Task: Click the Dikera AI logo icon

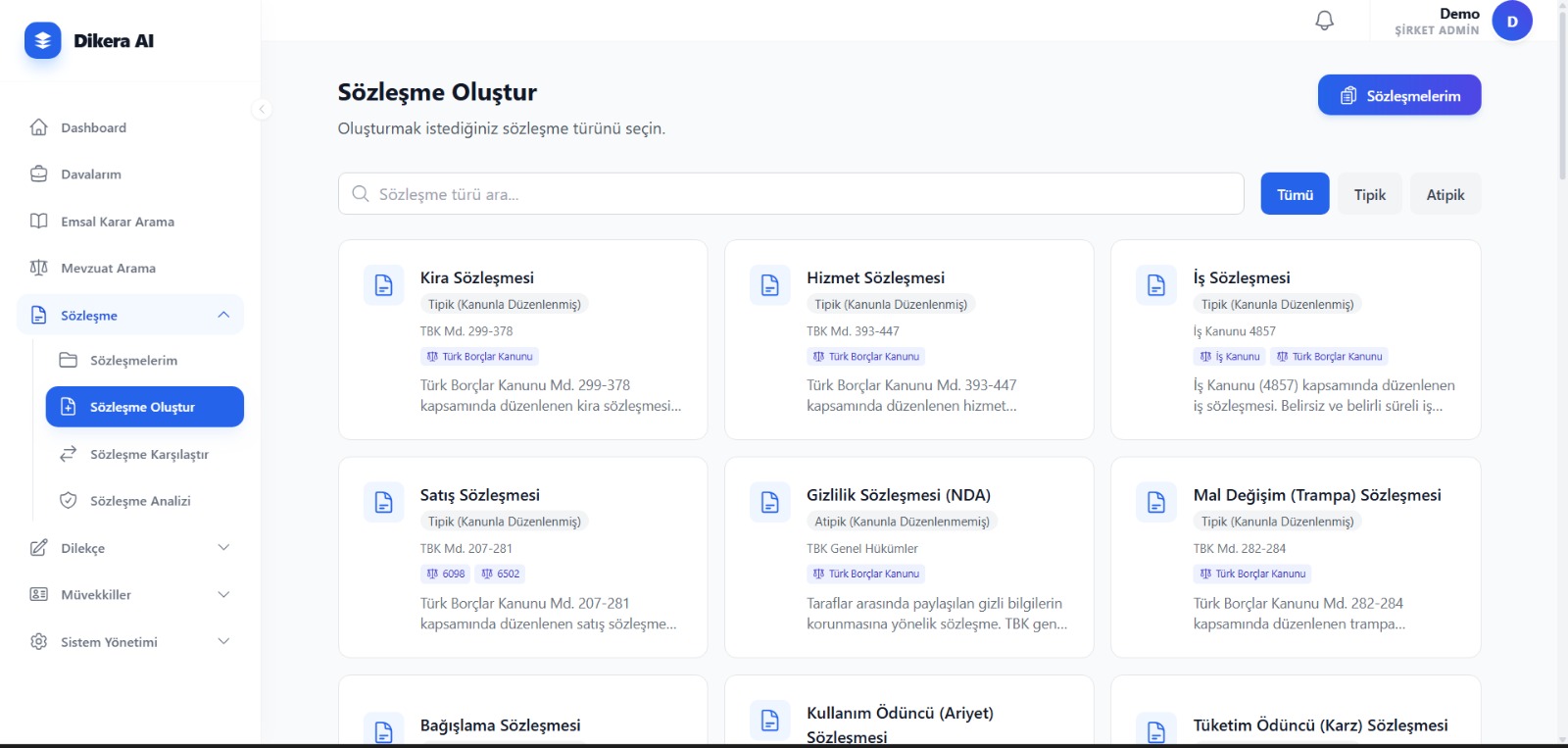Action: (42, 40)
